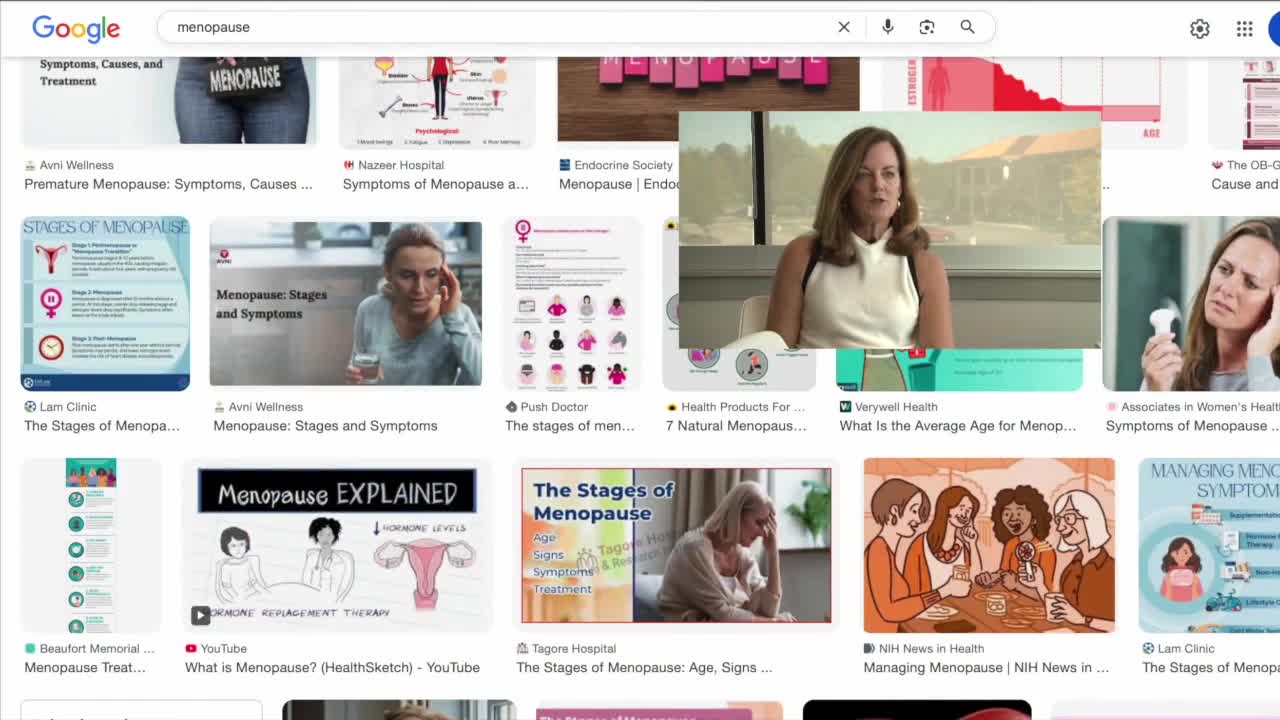The image size is (1280, 720).
Task: Click the Google logo
Action: (x=76, y=28)
